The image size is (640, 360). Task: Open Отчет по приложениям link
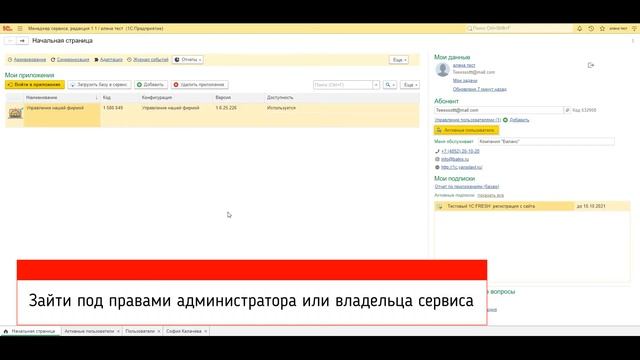coord(467,187)
